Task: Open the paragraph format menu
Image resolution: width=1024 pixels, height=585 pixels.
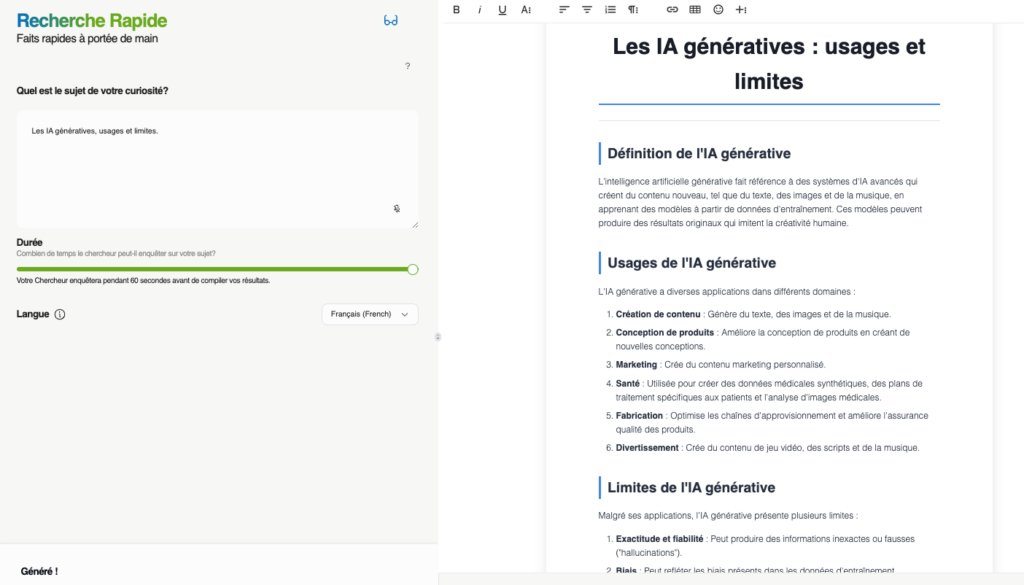Action: tap(633, 10)
